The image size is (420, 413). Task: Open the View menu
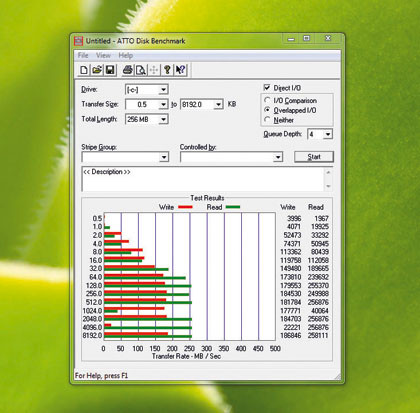(103, 55)
